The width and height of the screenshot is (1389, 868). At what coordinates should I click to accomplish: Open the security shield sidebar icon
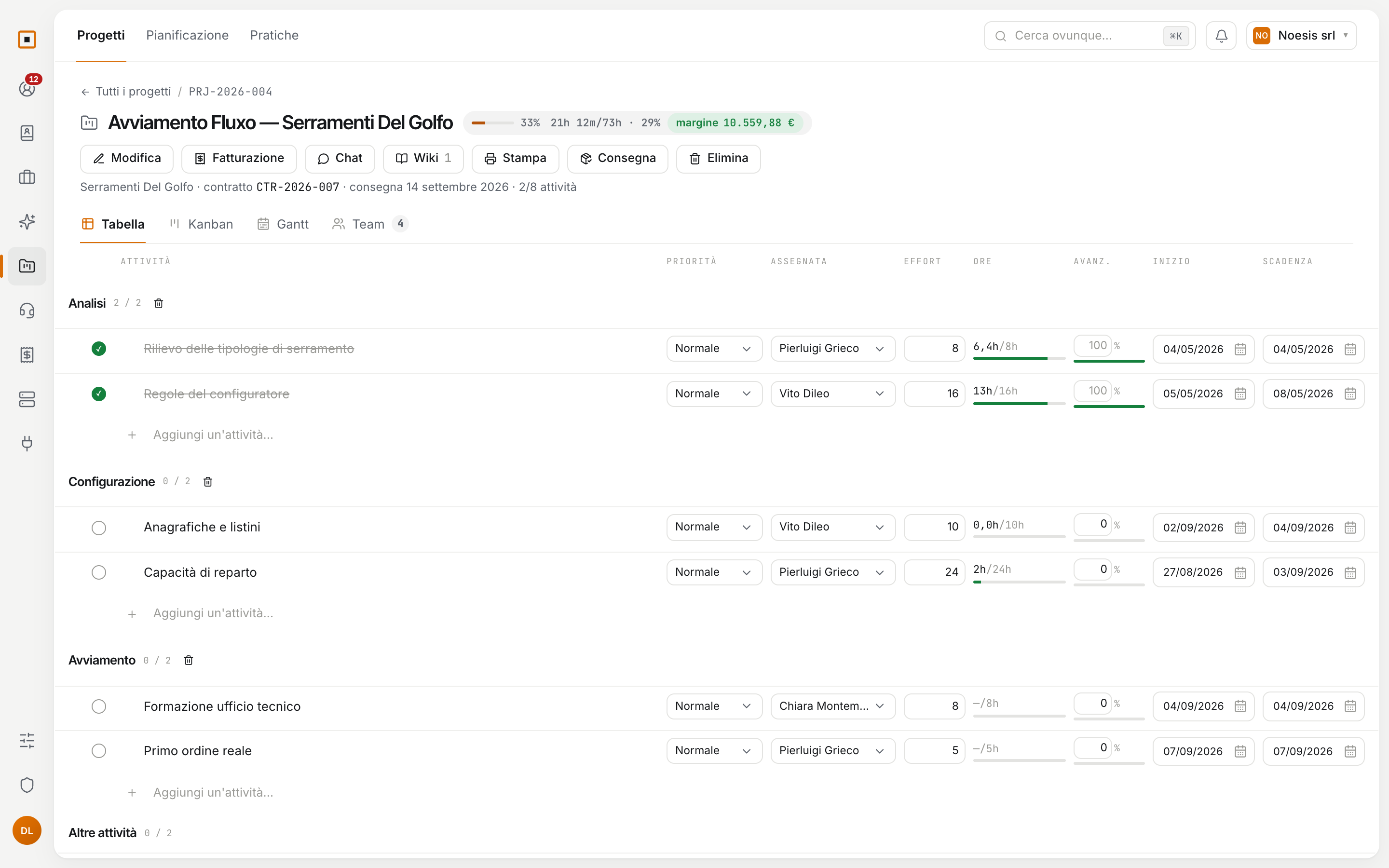pyautogui.click(x=27, y=785)
